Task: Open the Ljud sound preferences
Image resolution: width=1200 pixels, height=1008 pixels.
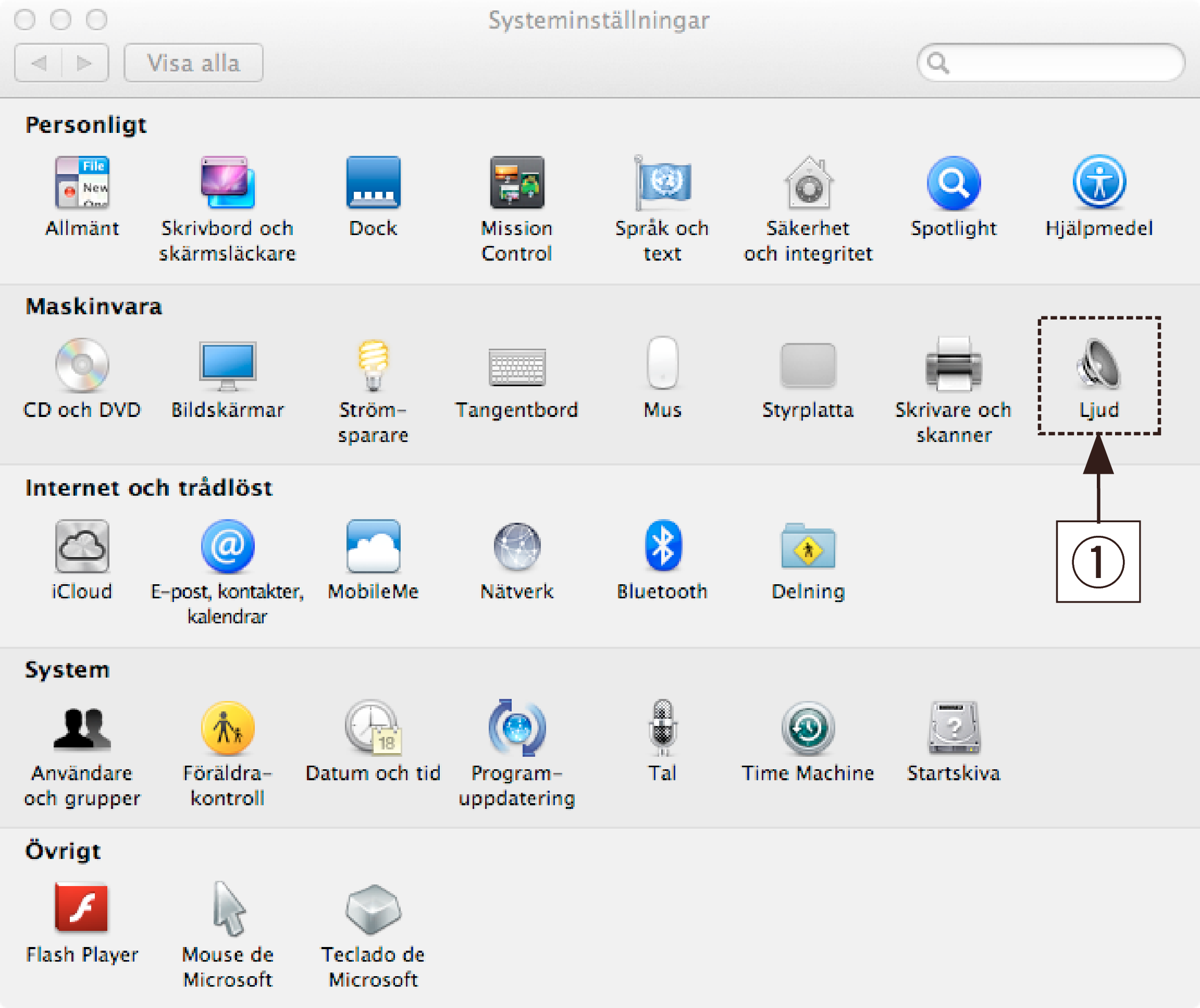Action: pos(1098,366)
